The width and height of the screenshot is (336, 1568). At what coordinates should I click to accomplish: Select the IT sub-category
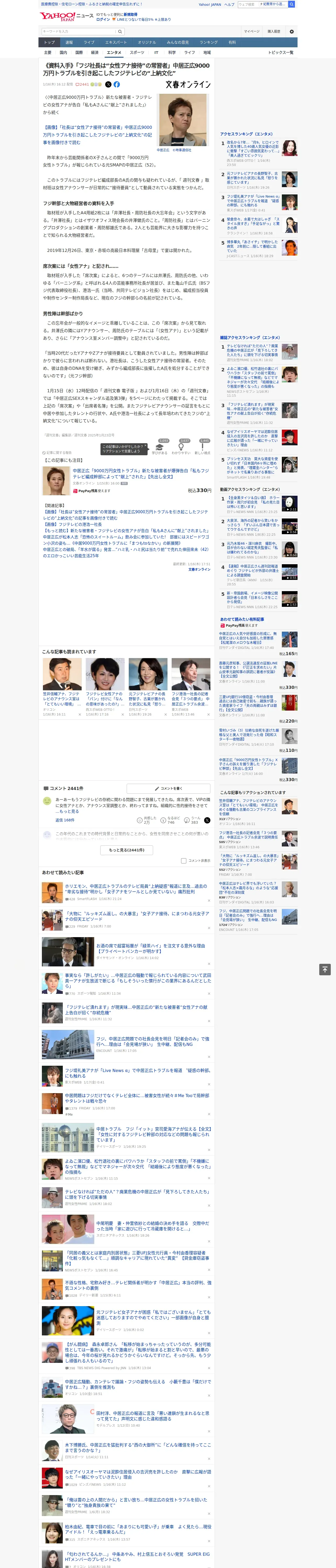pos(156,52)
